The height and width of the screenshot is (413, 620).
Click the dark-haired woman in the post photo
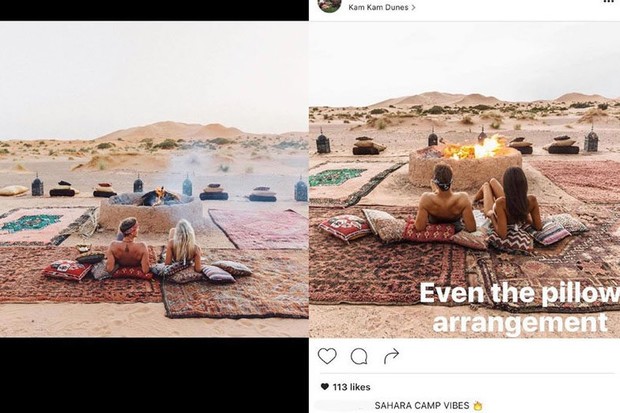(509, 202)
